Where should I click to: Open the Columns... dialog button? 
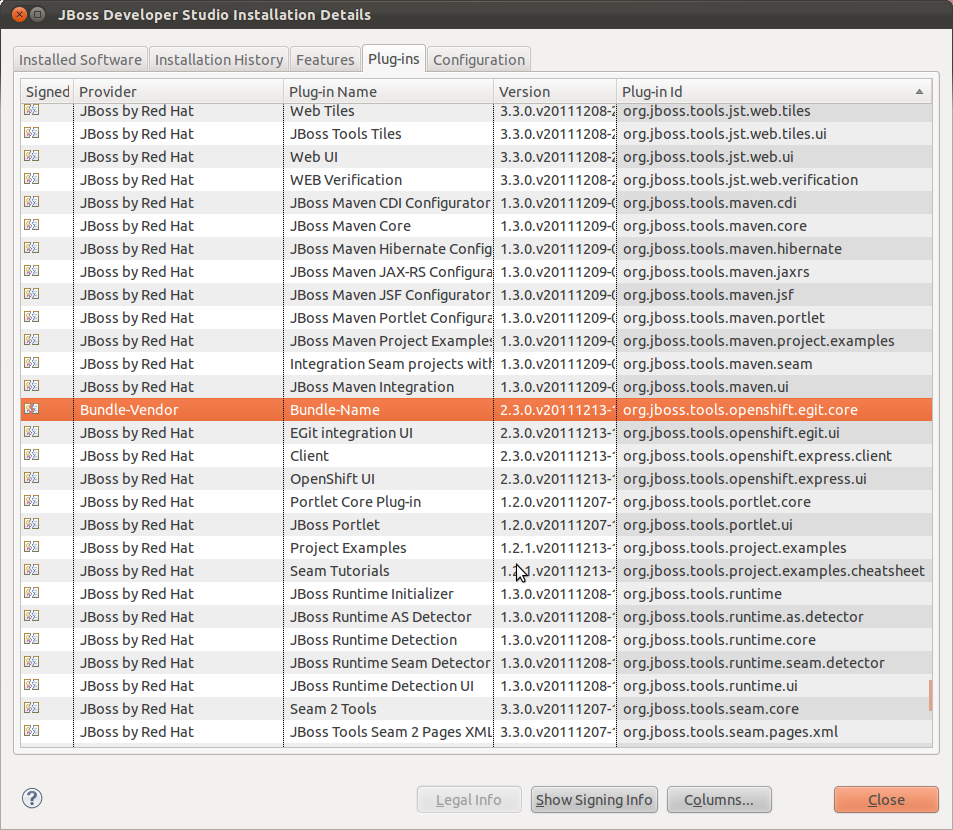(719, 800)
